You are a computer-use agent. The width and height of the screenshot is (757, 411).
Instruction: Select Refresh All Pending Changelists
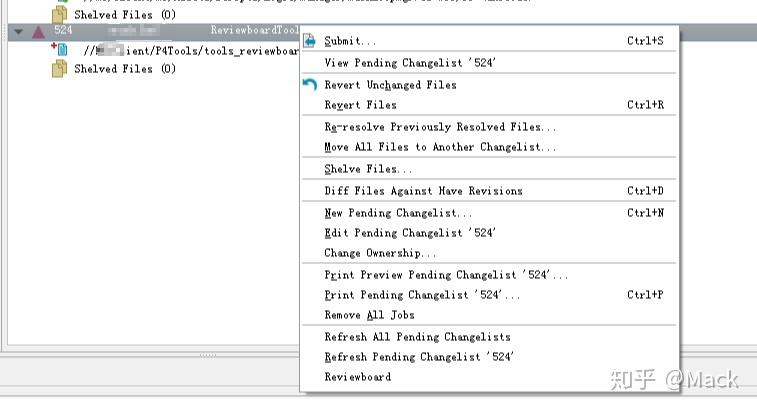pyautogui.click(x=417, y=337)
